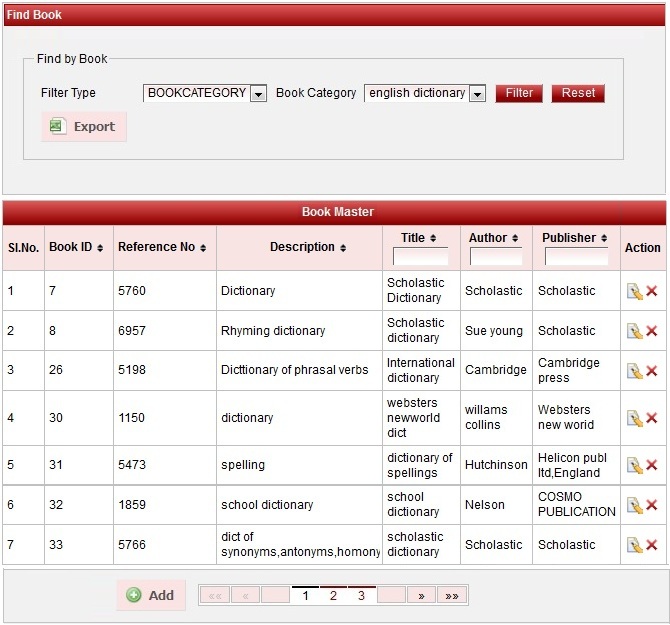Edit the book with reference number 5766
Image resolution: width=670 pixels, height=625 pixels.
[634, 545]
